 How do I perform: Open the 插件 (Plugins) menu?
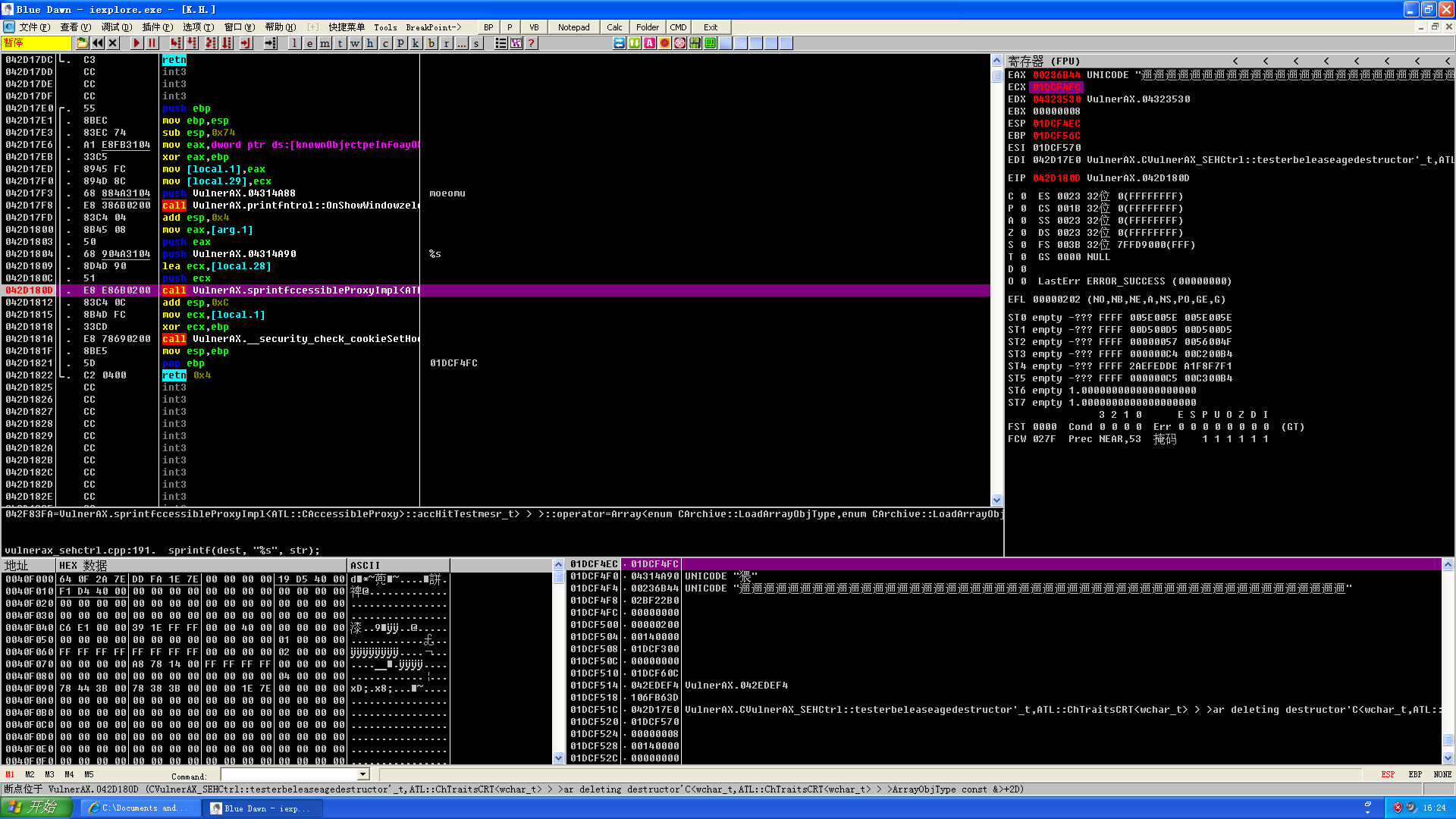[157, 27]
